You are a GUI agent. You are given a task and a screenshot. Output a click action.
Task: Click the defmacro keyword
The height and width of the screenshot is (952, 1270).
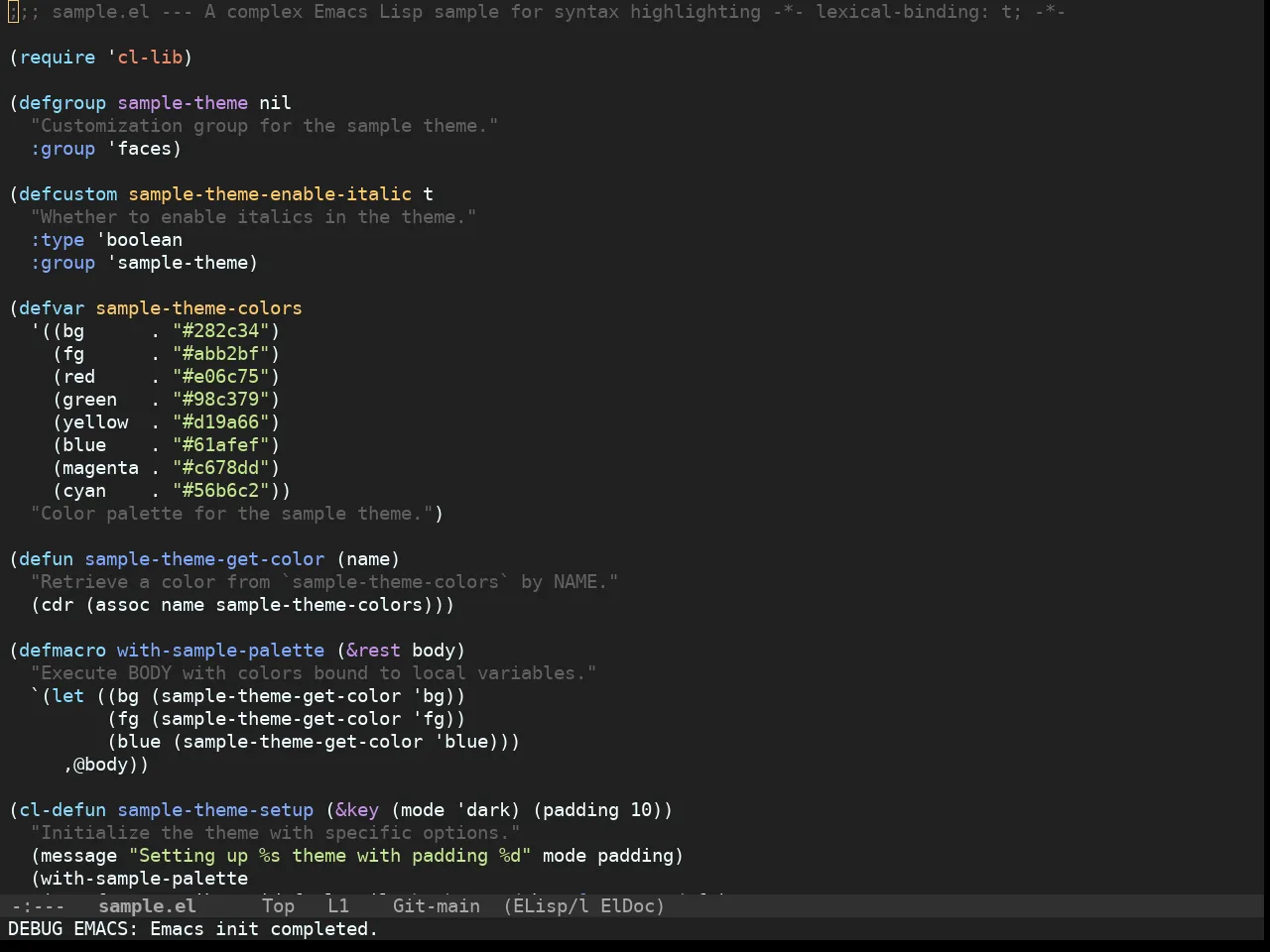(63, 651)
